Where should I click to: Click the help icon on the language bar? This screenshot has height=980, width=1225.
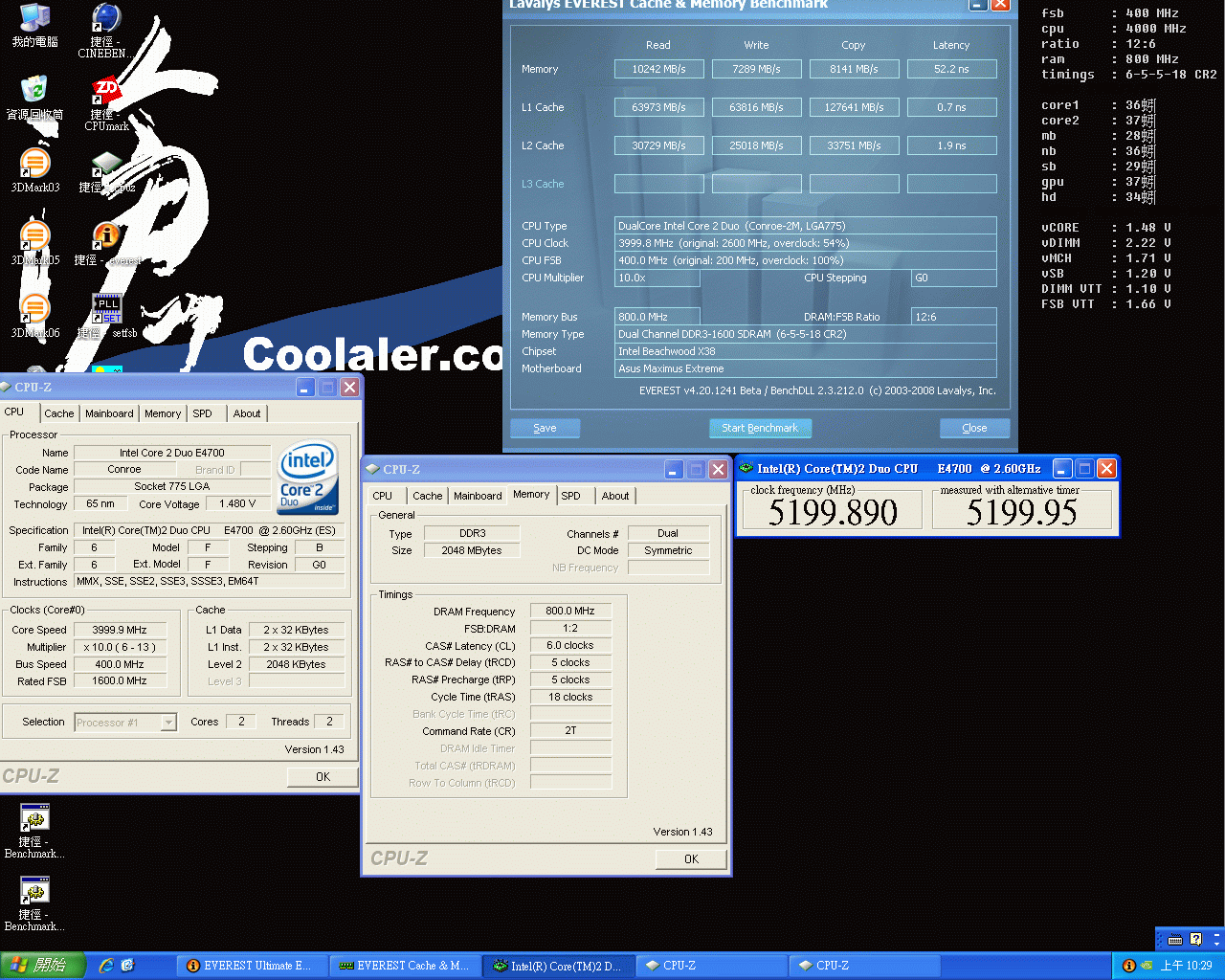pyautogui.click(x=1195, y=939)
